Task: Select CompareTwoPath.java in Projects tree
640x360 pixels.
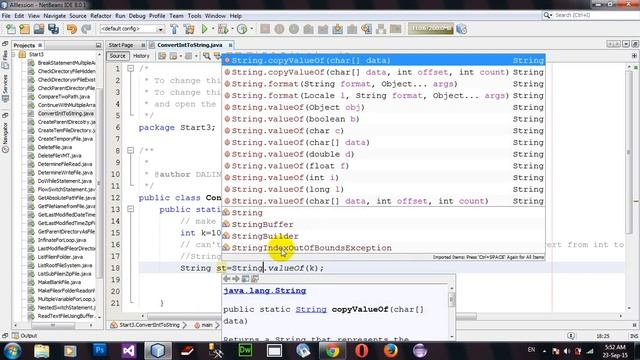Action: tap(64, 97)
